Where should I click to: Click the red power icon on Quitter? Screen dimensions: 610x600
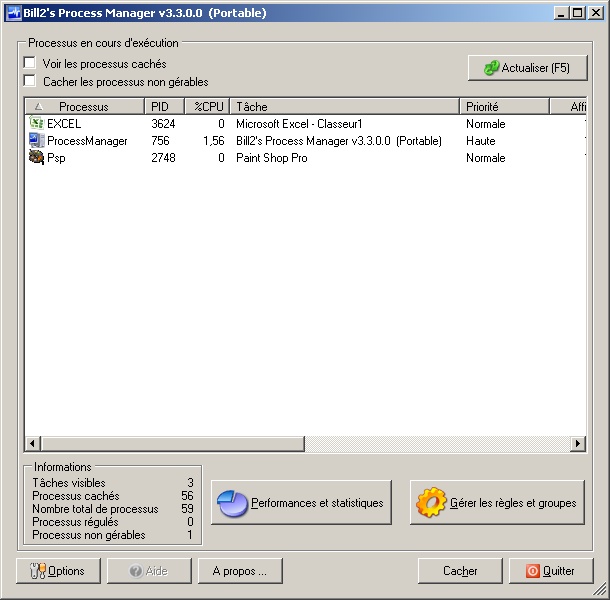click(x=532, y=571)
